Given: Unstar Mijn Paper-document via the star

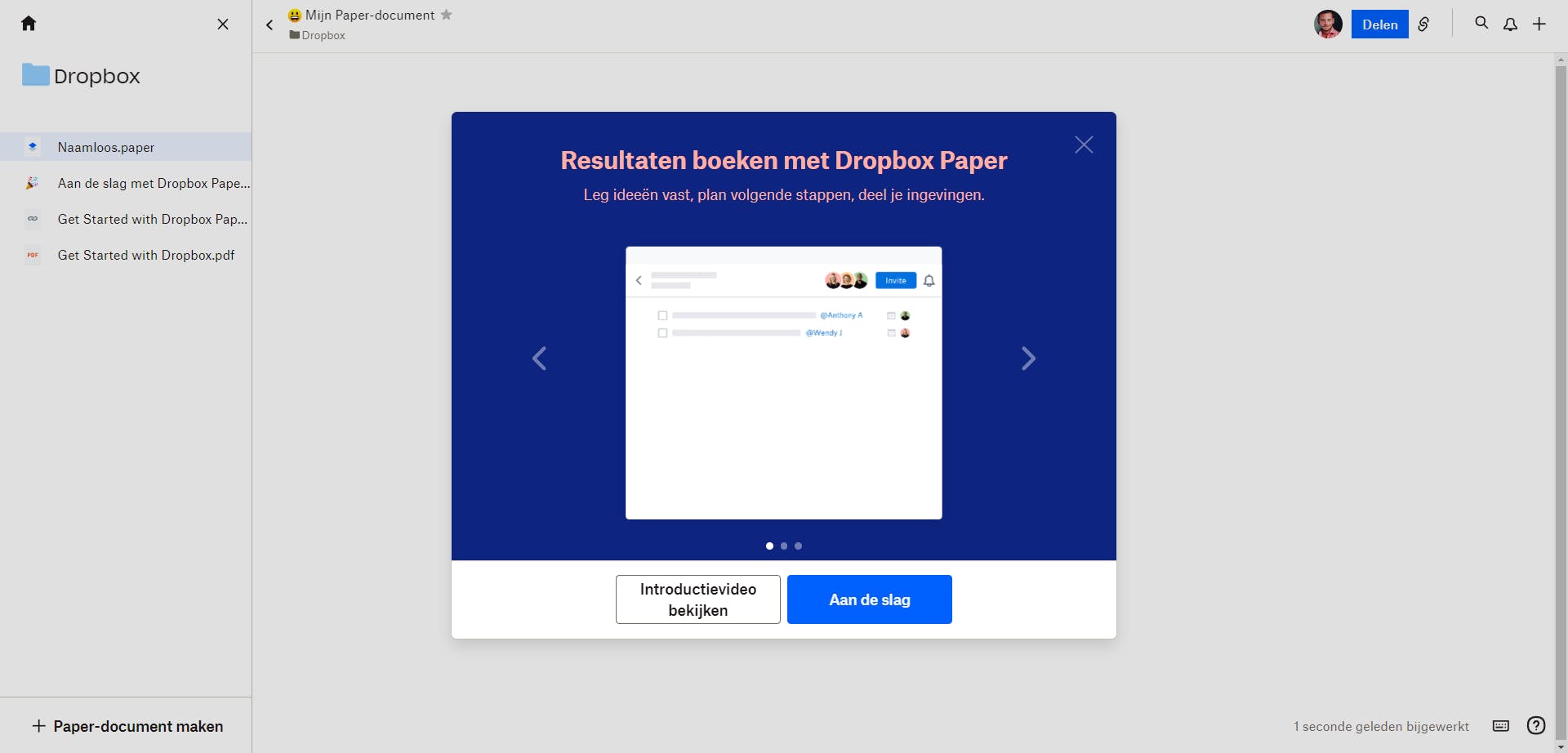Looking at the screenshot, I should (447, 14).
